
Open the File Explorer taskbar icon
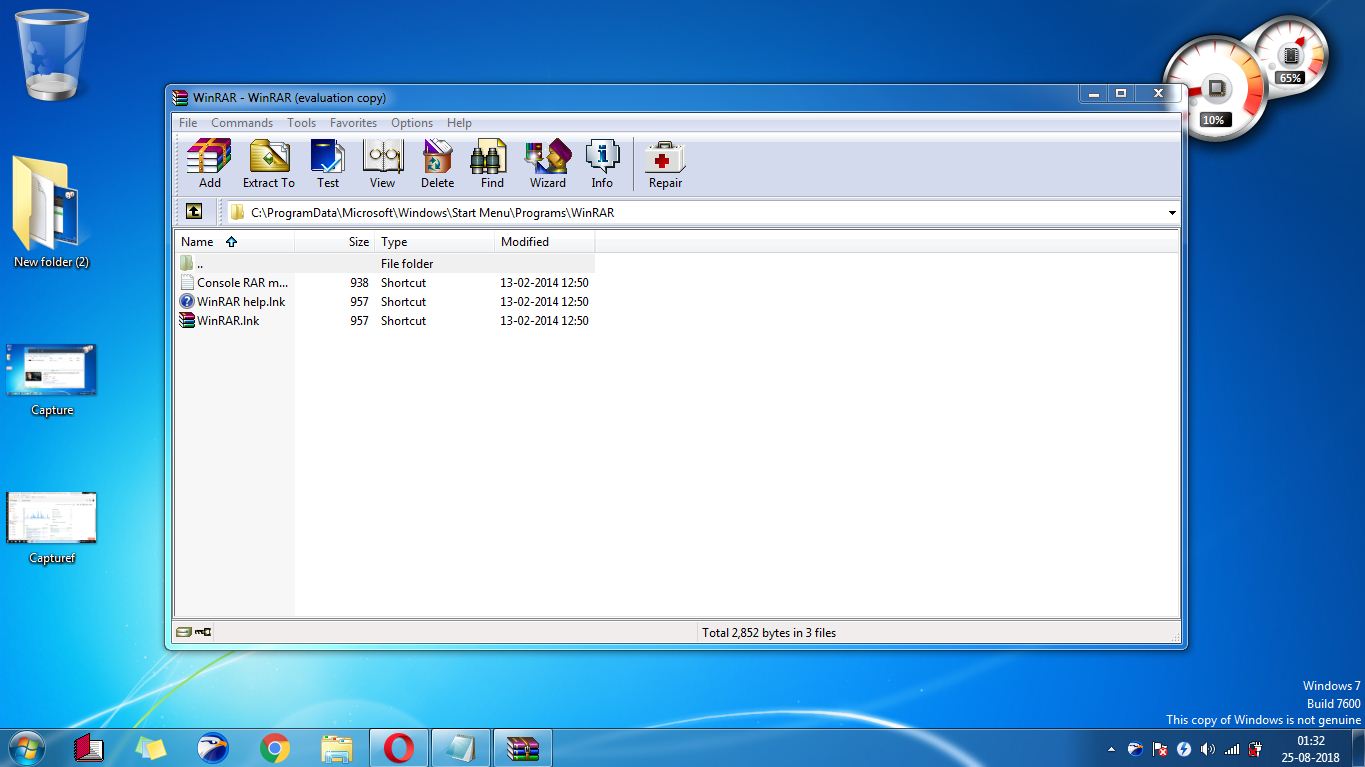(337, 748)
